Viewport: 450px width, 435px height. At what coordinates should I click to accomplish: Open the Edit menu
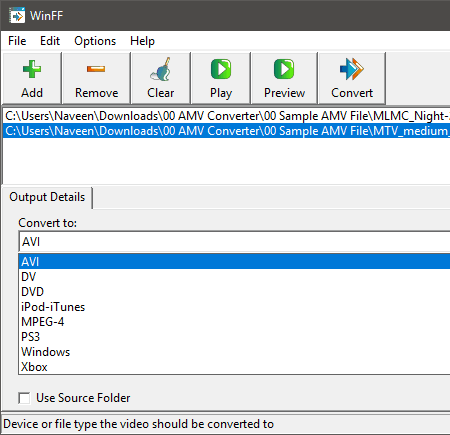(x=50, y=41)
